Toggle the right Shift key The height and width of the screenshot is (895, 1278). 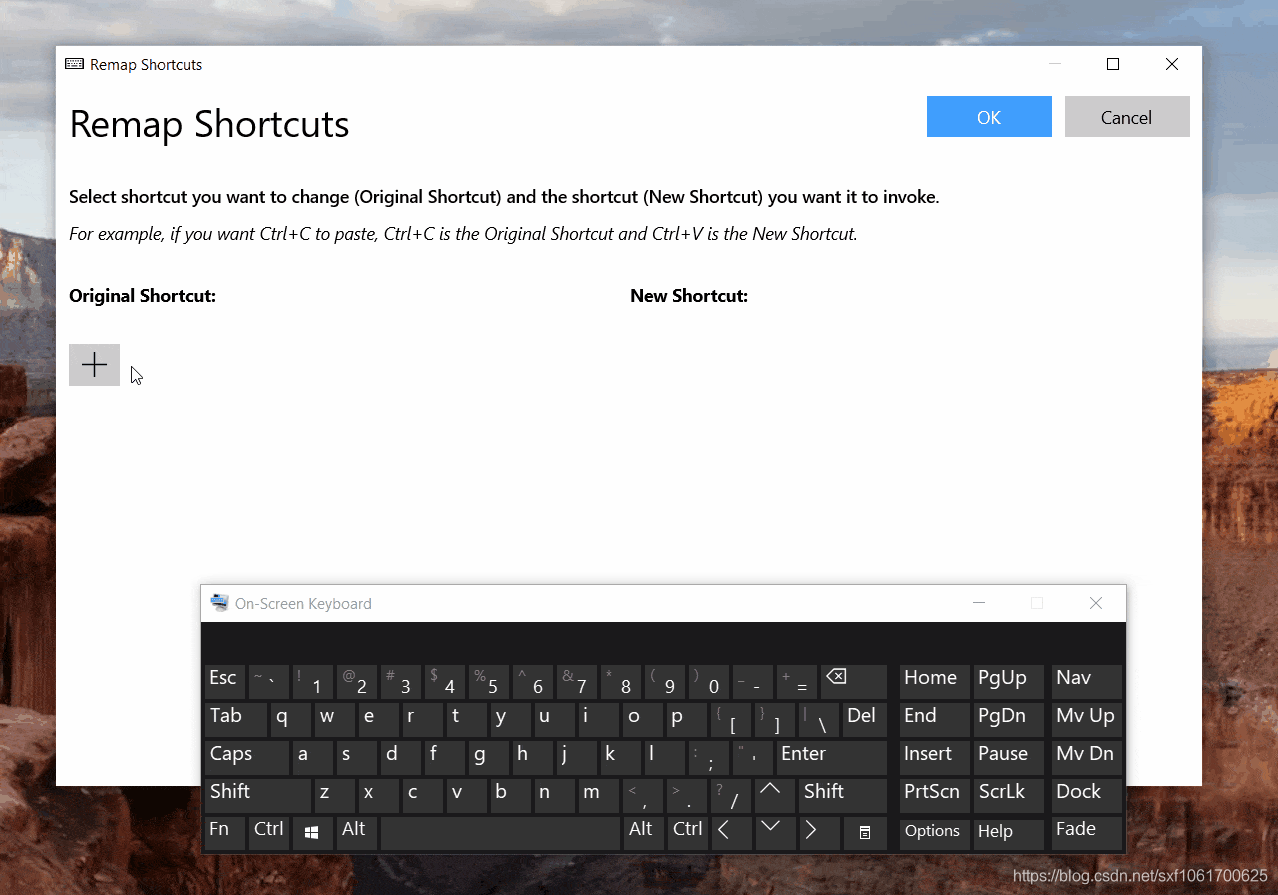843,795
